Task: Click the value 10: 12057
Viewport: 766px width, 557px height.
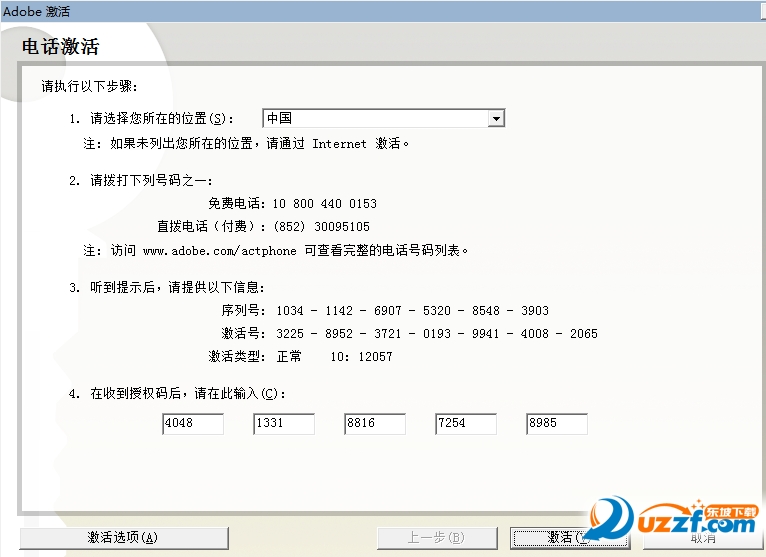Action: pyautogui.click(x=361, y=357)
